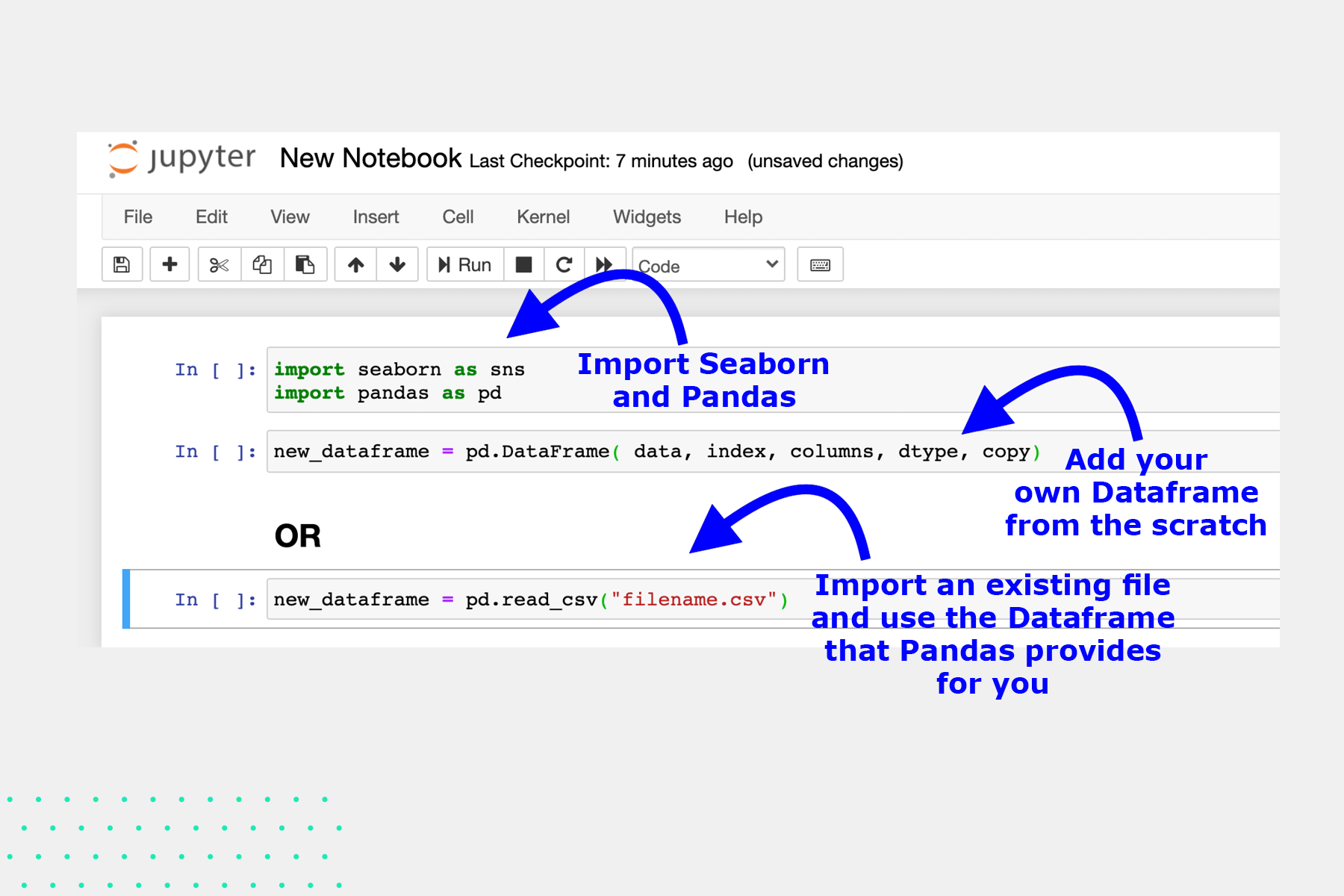Screen dimensions: 1344x896
Task: Open the cell type dropdown showing Code
Action: pyautogui.click(x=709, y=264)
